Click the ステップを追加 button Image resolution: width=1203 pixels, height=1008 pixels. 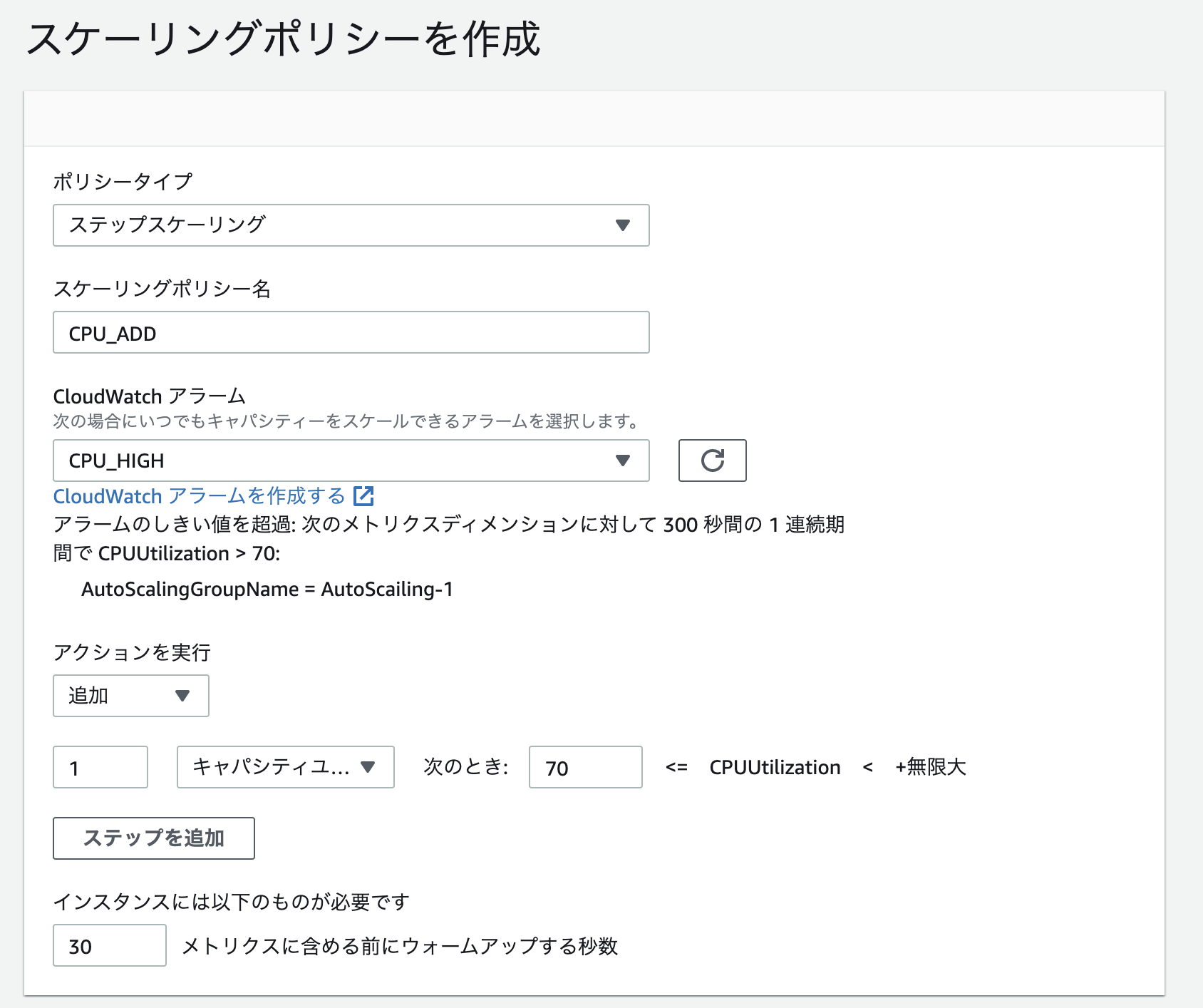(x=153, y=838)
